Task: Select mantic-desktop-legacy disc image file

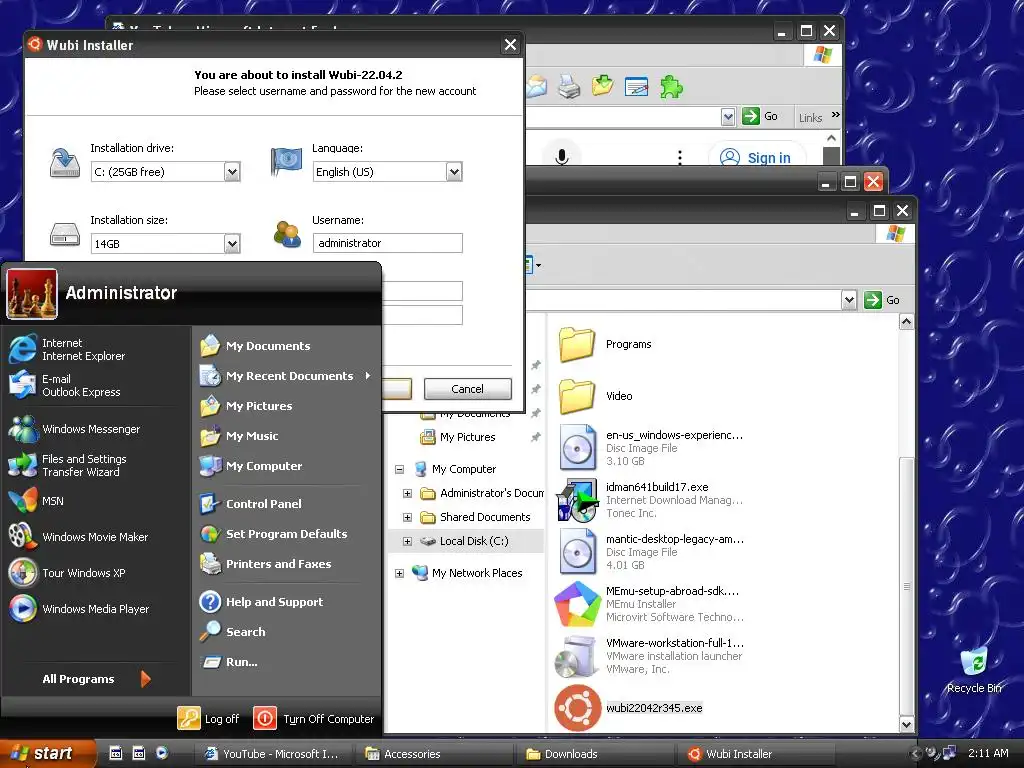Action: (652, 552)
